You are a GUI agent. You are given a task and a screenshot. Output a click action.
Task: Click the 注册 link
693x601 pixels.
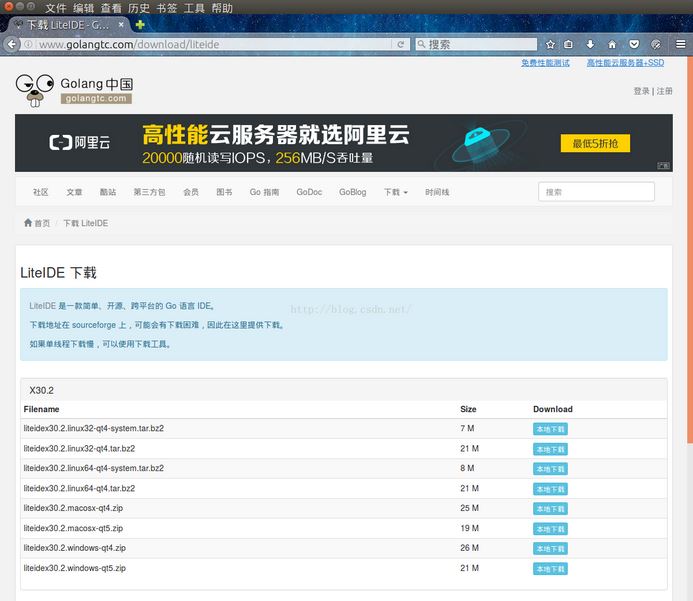coord(664,91)
